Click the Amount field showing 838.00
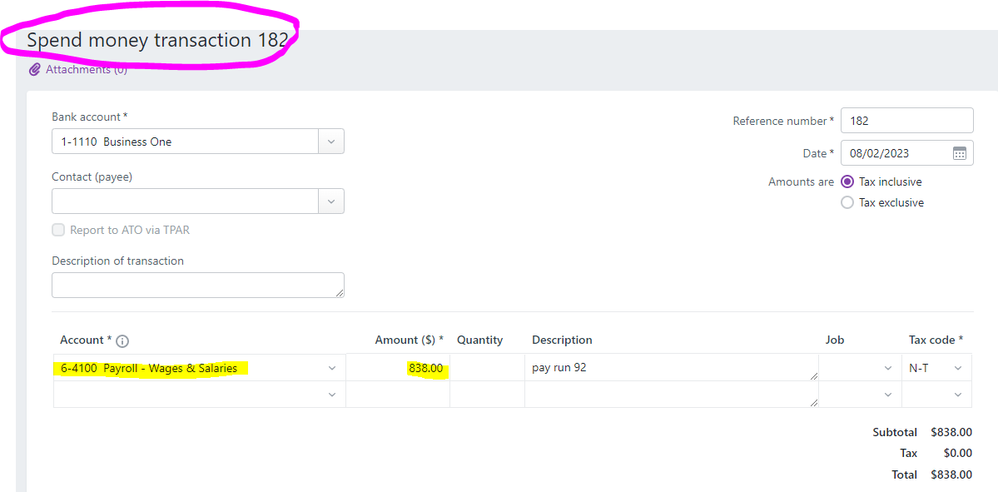The width and height of the screenshot is (998, 492). (398, 368)
